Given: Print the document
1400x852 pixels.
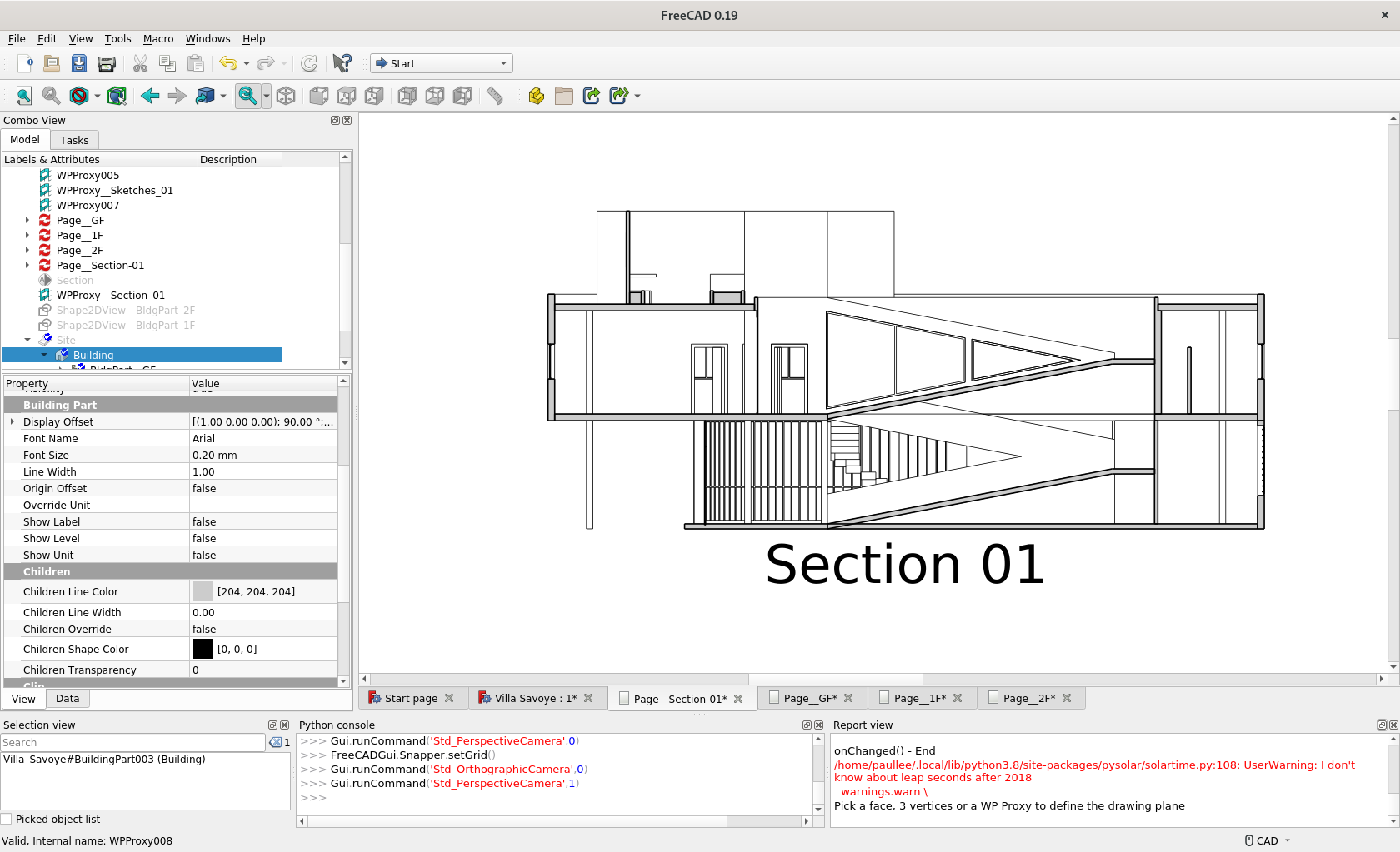Looking at the screenshot, I should 107,63.
